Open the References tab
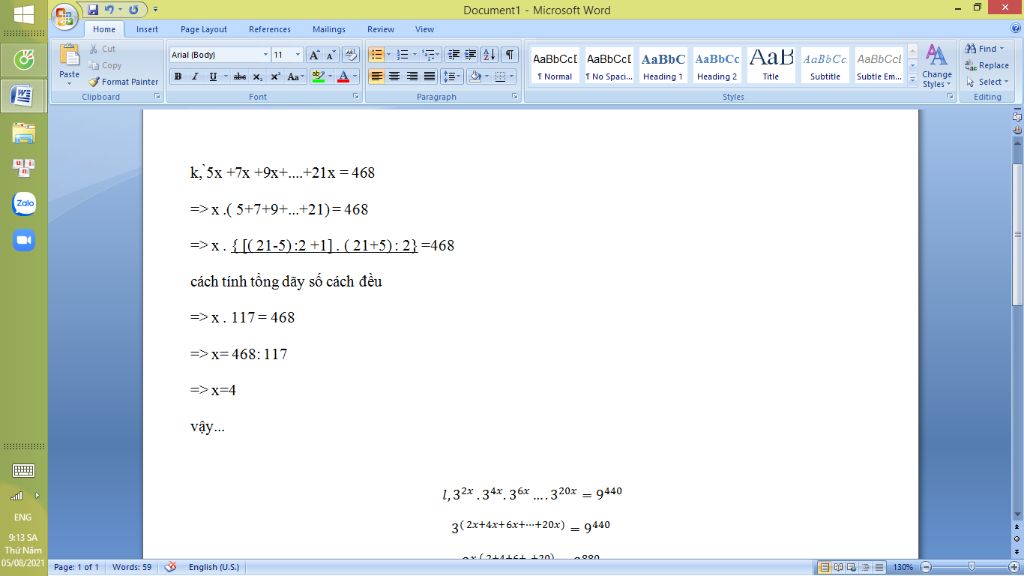Viewport: 1024px width, 576px height. (270, 29)
